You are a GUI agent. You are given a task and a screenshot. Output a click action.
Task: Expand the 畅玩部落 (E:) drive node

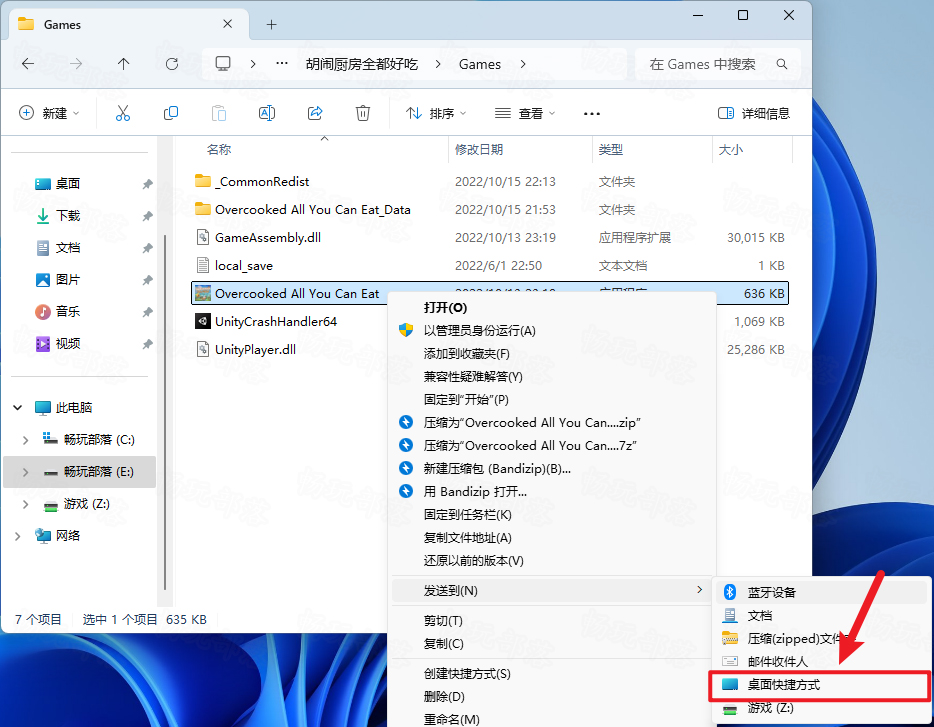[25, 472]
